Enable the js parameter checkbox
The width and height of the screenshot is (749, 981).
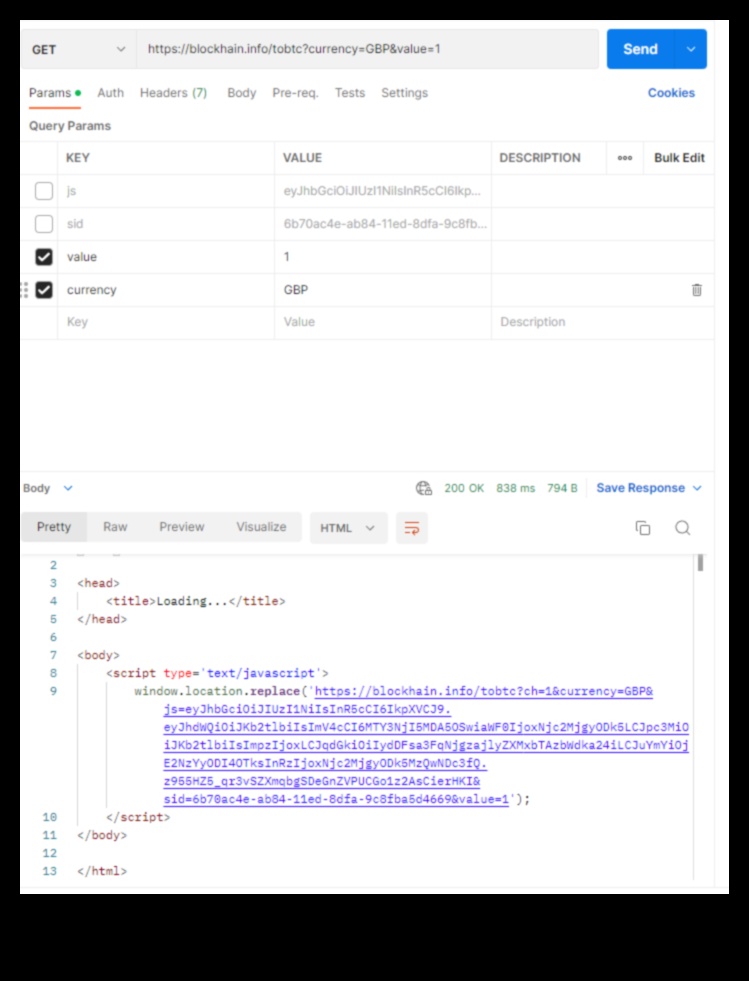pos(44,191)
